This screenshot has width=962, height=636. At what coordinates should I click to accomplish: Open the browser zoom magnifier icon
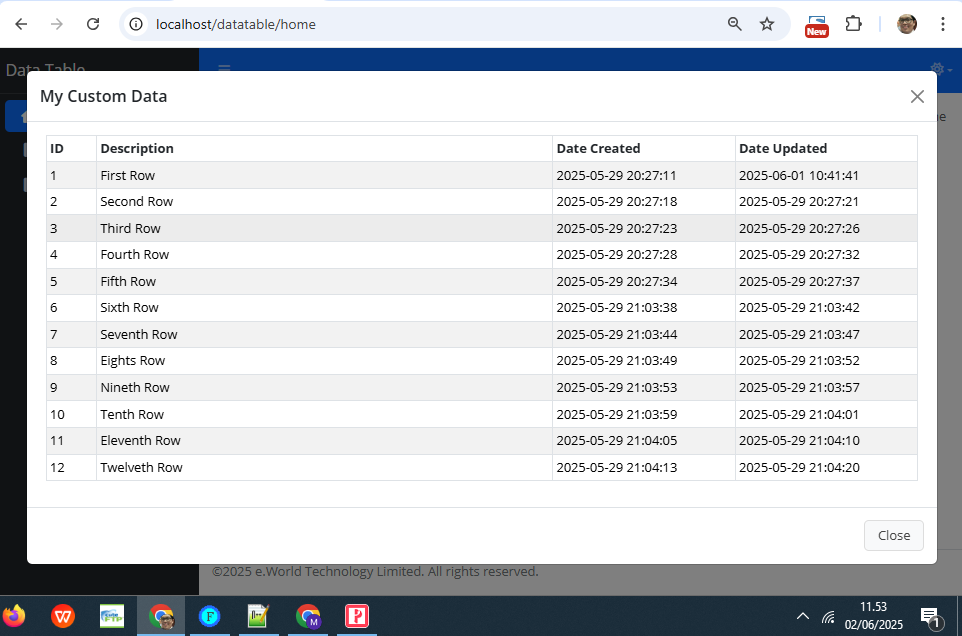[x=734, y=24]
